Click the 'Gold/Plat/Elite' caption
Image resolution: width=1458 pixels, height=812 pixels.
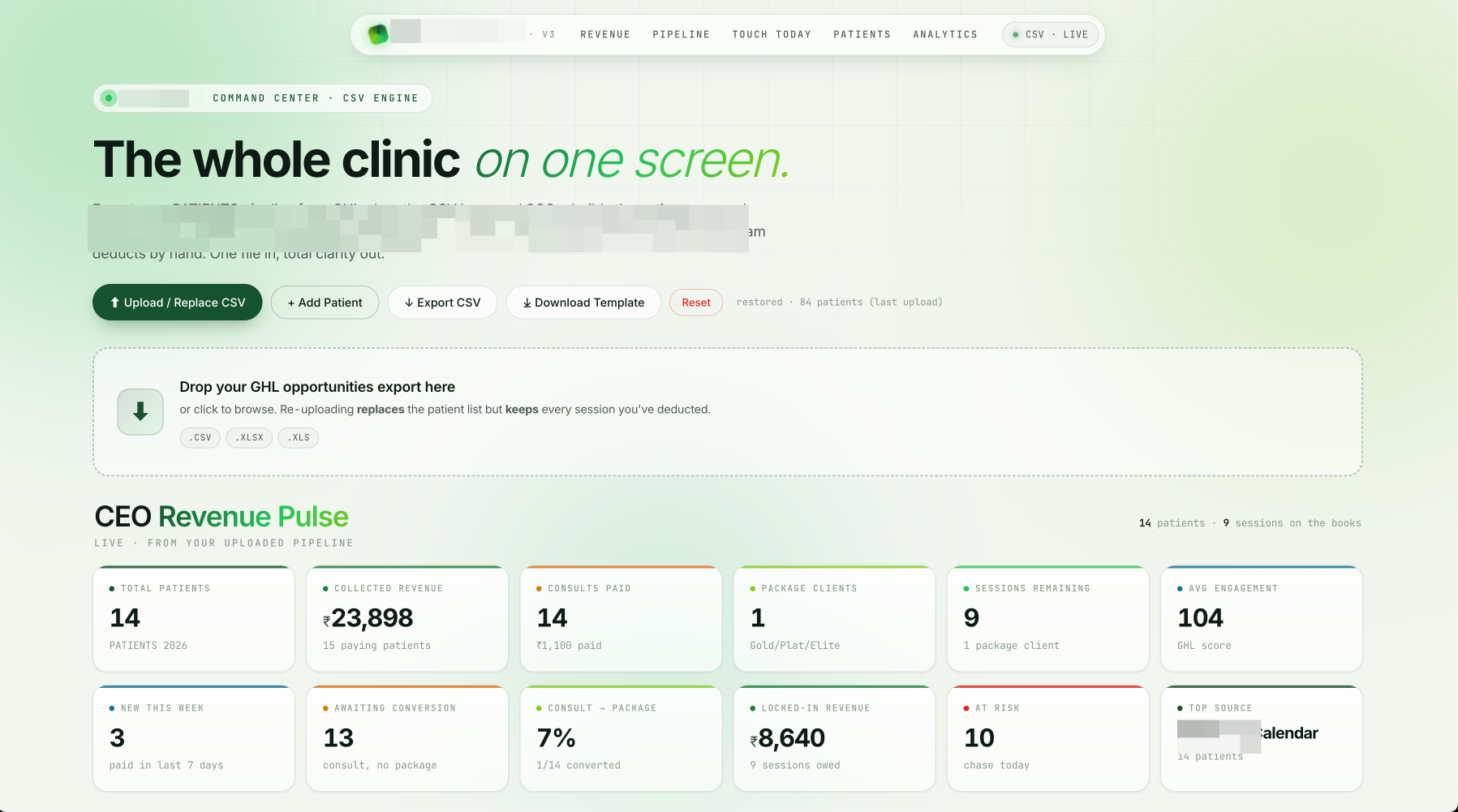[795, 646]
